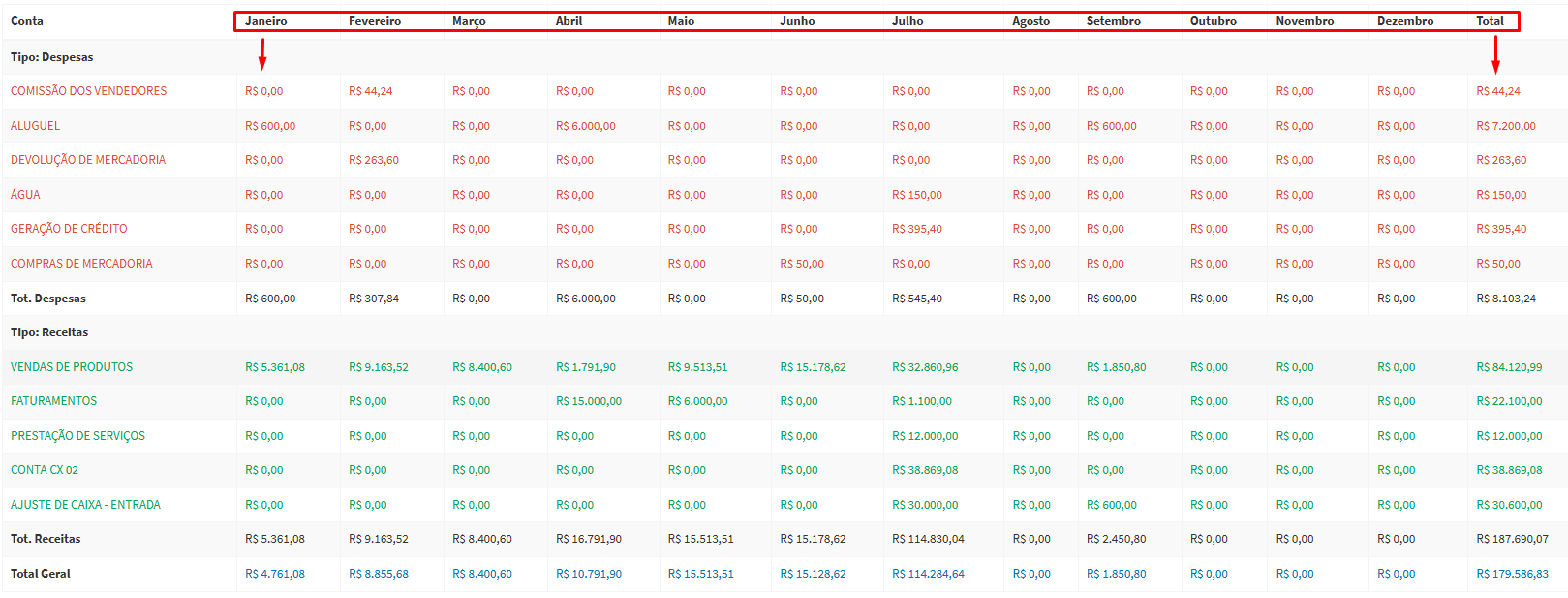Open the COMPRAS DE MERCADORIA account
Viewport: 1568px width, 598px height.
click(81, 264)
